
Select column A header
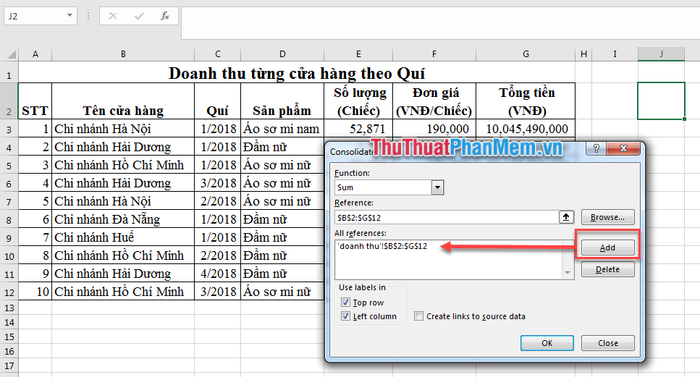tap(35, 54)
